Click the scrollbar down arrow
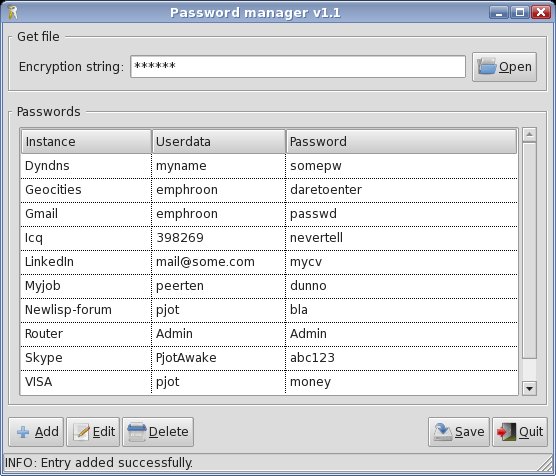Screen dimensions: 556x476 pos(529,388)
